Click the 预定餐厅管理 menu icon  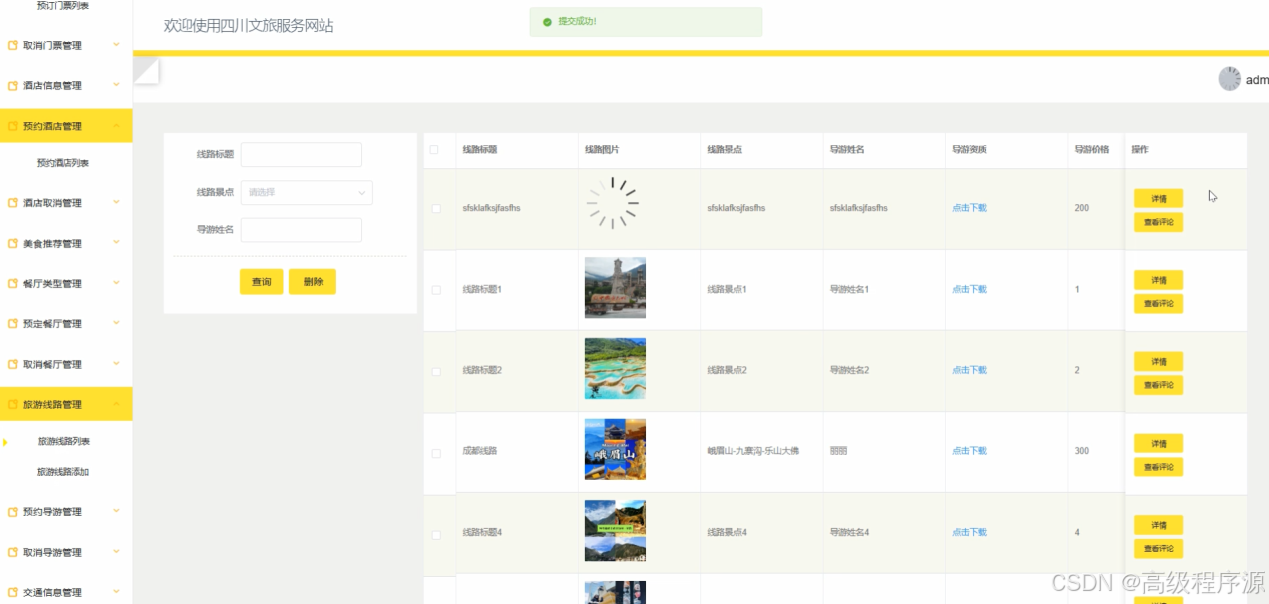point(13,324)
